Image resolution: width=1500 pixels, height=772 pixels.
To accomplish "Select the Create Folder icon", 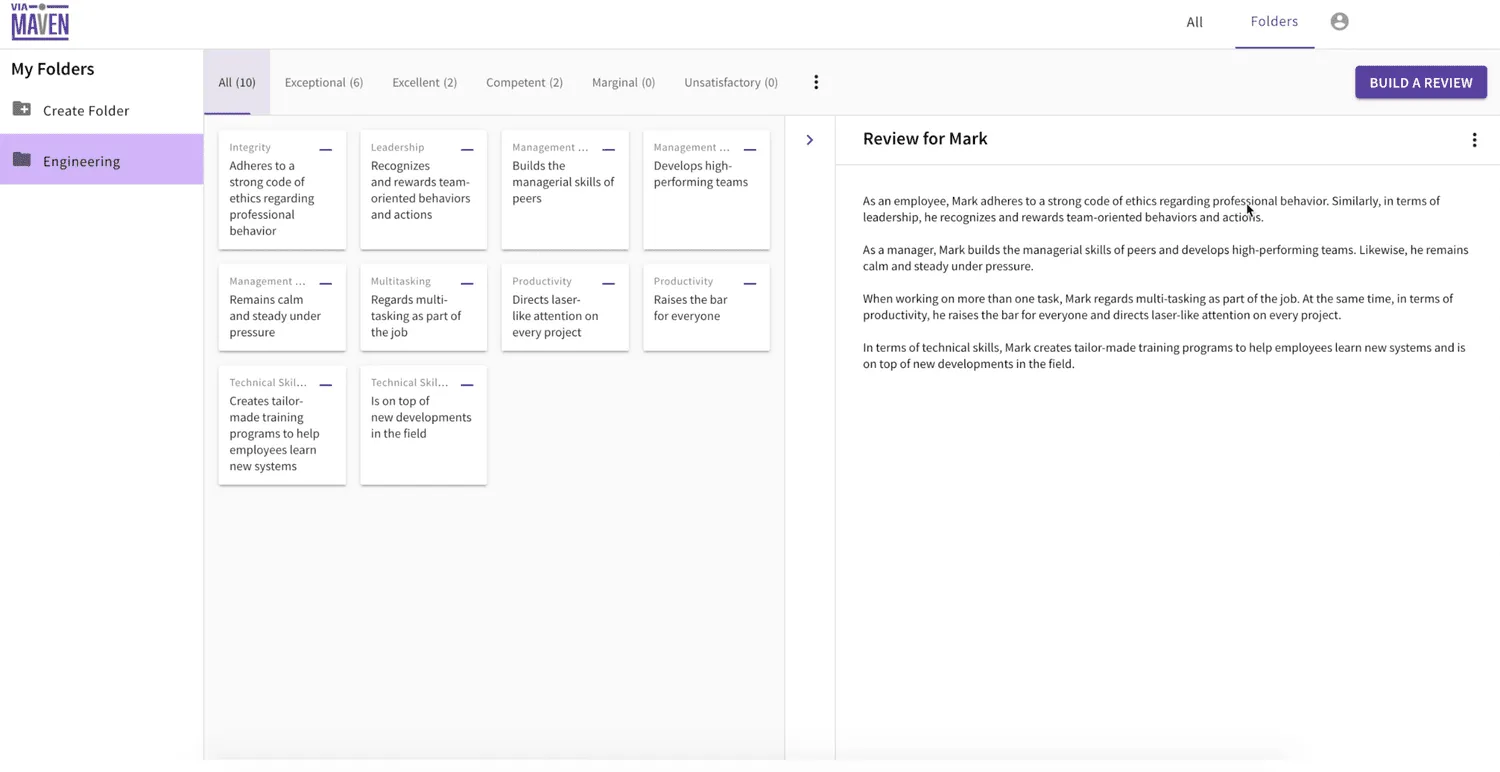I will point(22,110).
